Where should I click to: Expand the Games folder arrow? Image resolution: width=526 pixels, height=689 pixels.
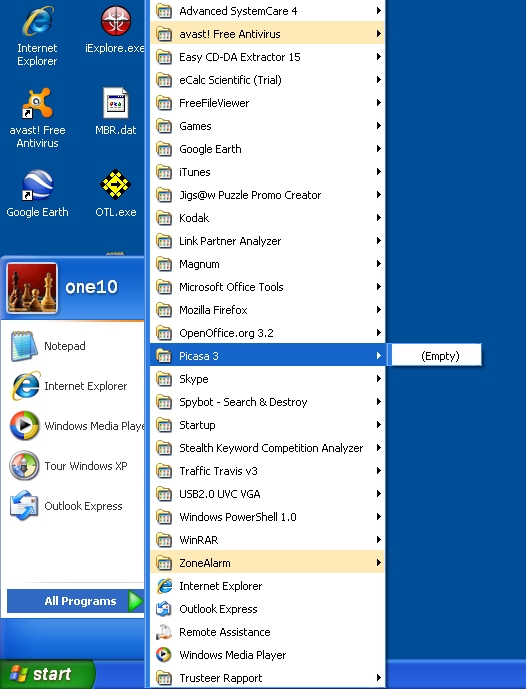coord(378,126)
